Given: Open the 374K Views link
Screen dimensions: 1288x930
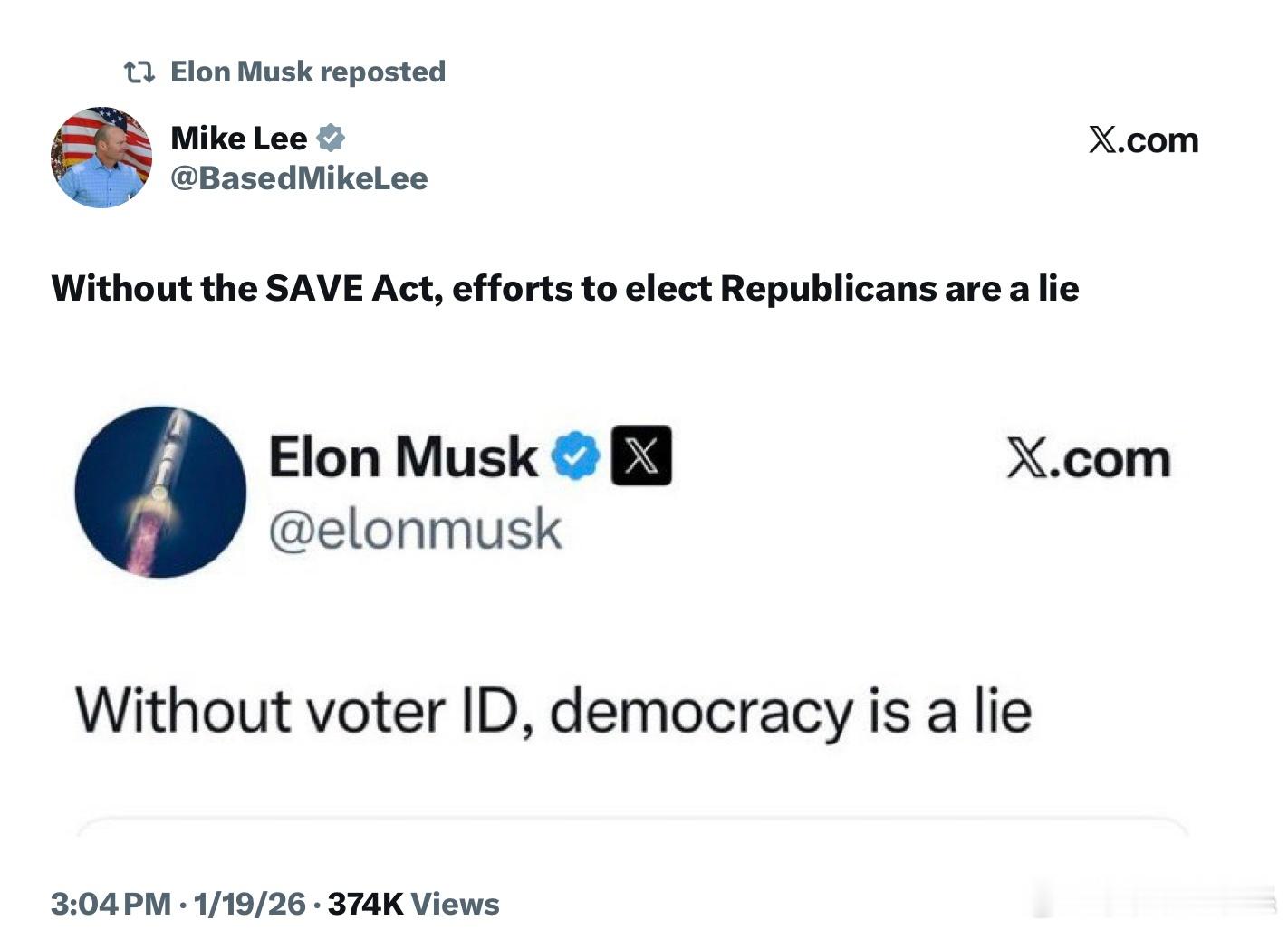Looking at the screenshot, I should click(x=412, y=902).
